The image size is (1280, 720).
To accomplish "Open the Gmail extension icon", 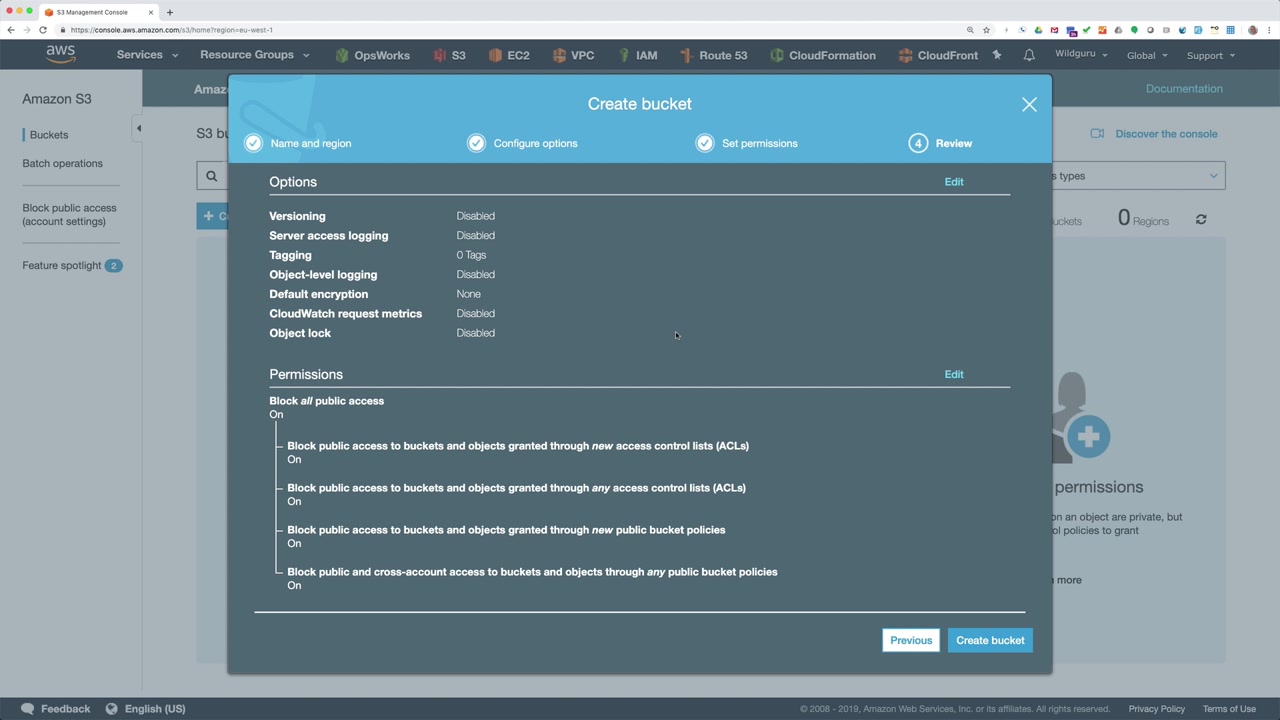I will 1054,30.
